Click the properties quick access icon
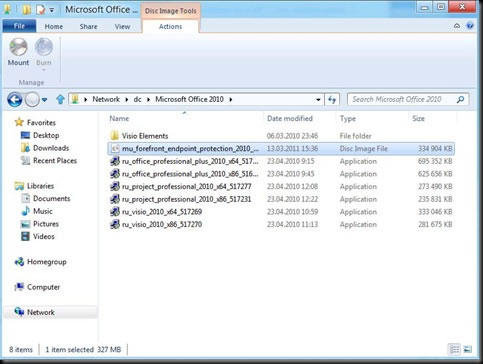The height and width of the screenshot is (364, 483). pos(41,10)
